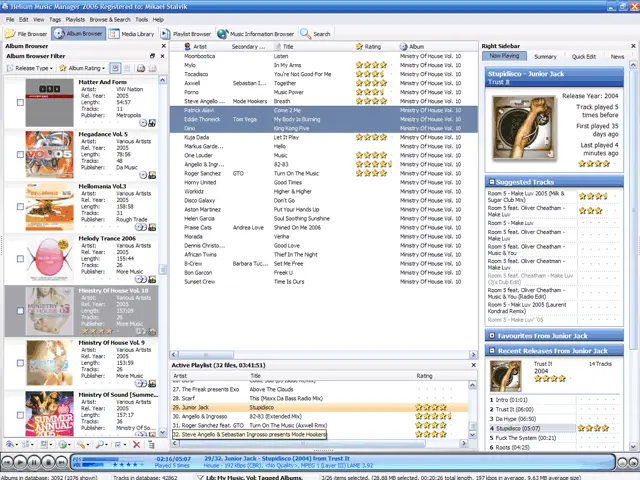Open the File menu

coord(10,19)
